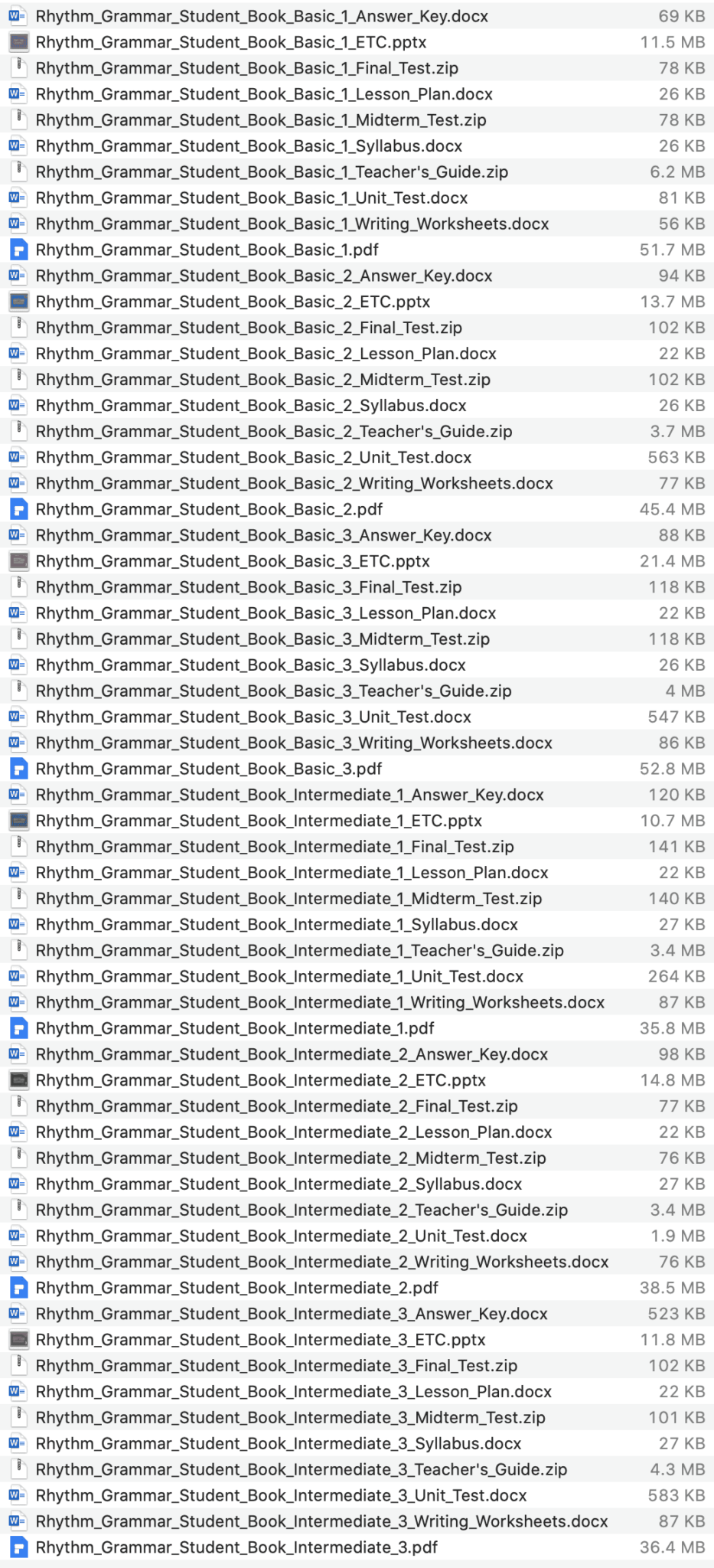
Task: Click PDF icon of Student_Book_Basic_3.pdf
Action: point(18,769)
